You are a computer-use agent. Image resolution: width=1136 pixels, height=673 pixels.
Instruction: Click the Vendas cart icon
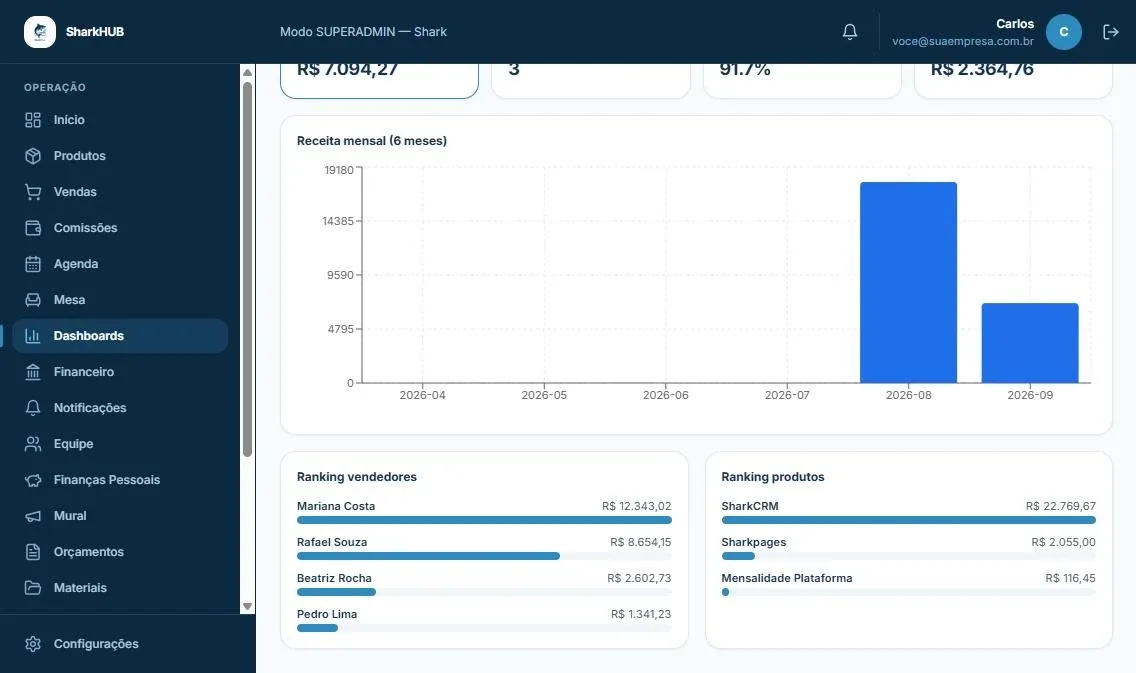click(33, 192)
